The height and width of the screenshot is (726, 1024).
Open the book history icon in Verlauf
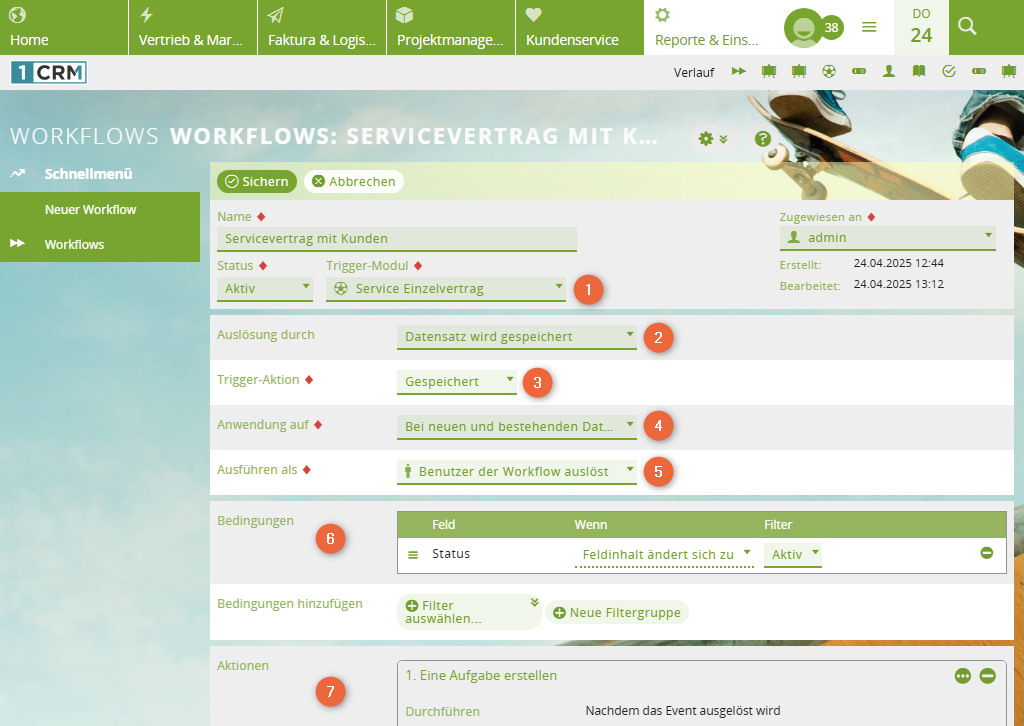tap(919, 71)
